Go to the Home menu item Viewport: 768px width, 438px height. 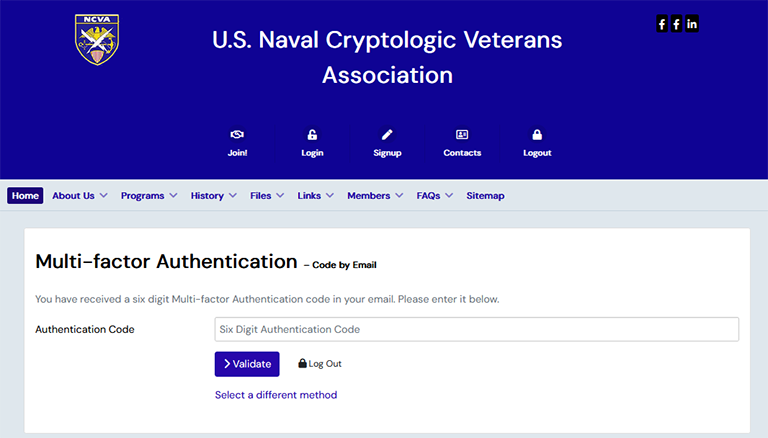tap(25, 196)
